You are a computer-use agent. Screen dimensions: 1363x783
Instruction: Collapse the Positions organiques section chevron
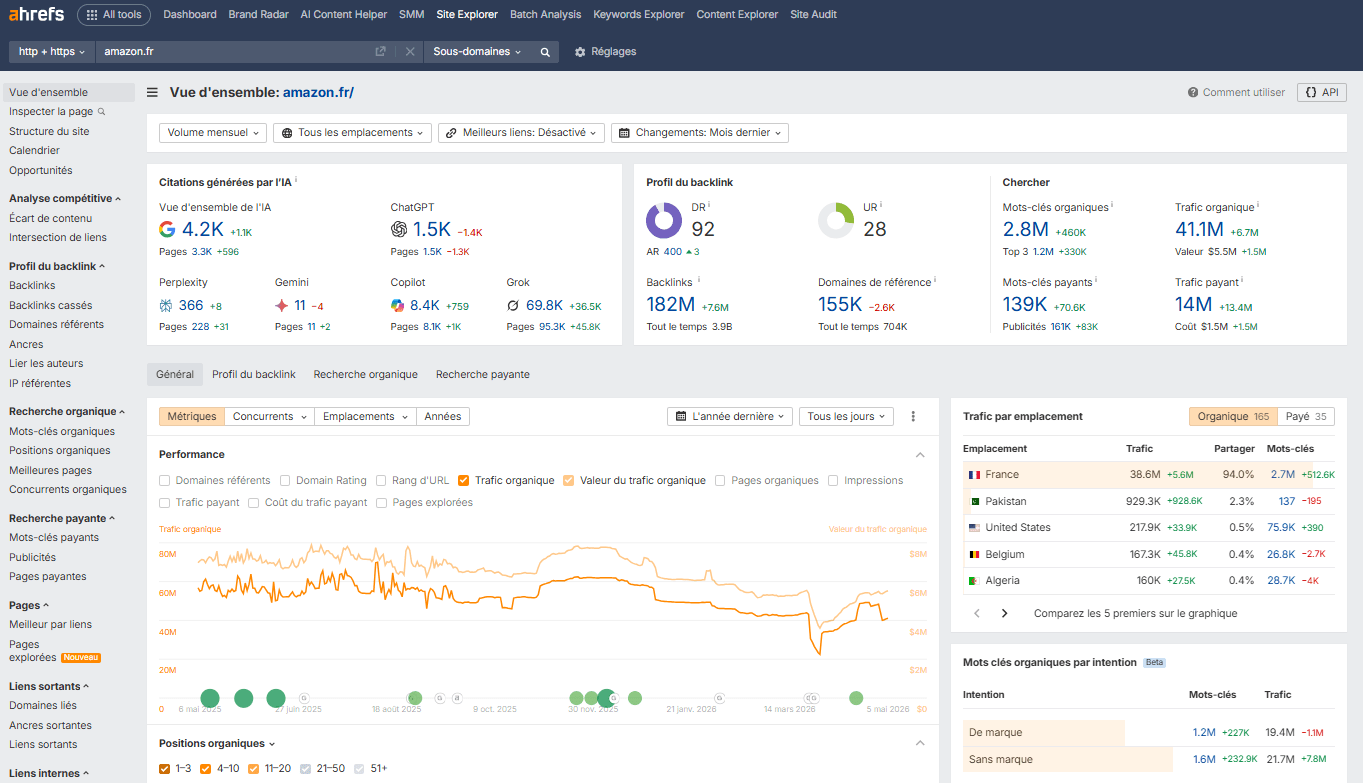point(920,744)
